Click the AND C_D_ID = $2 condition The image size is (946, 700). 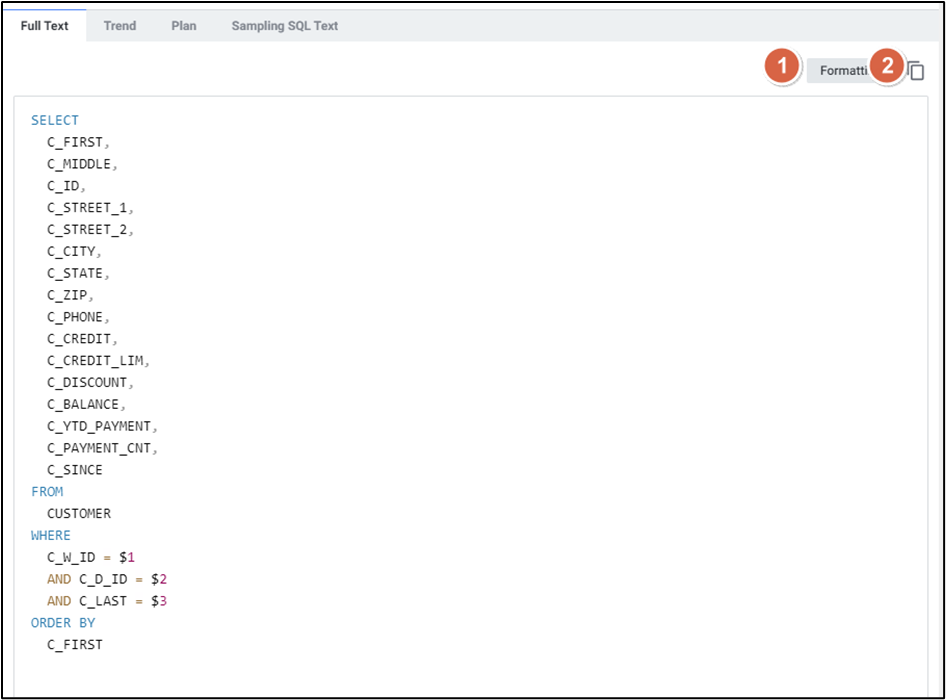[104, 579]
